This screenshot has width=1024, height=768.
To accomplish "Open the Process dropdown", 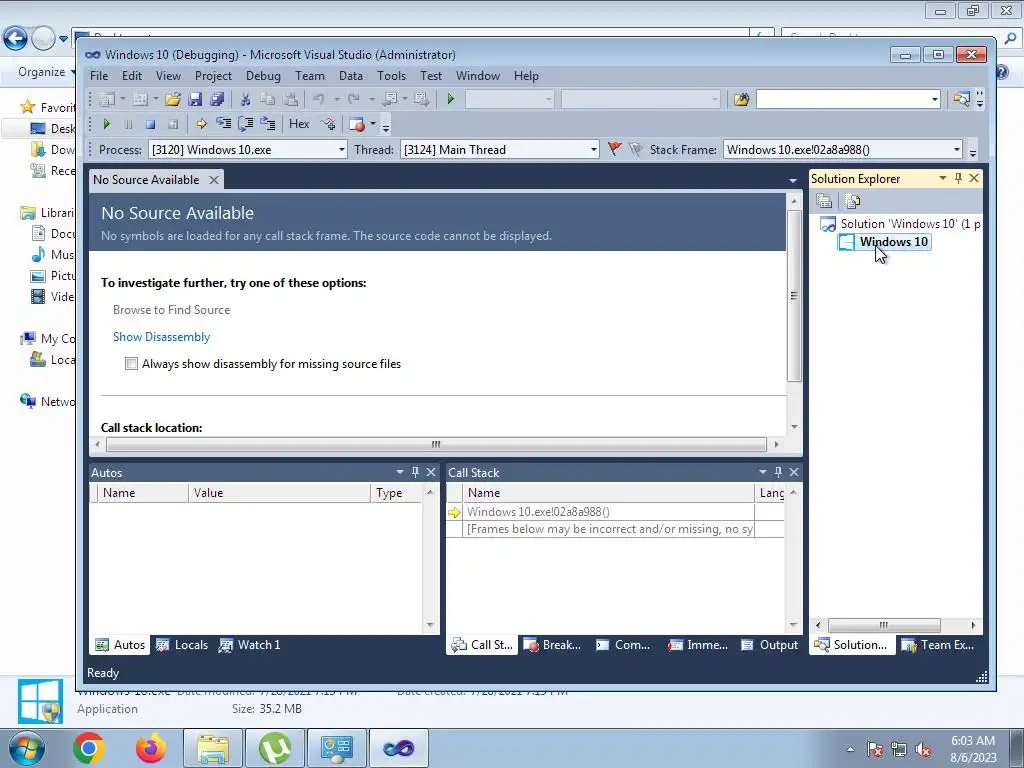I will coord(341,150).
